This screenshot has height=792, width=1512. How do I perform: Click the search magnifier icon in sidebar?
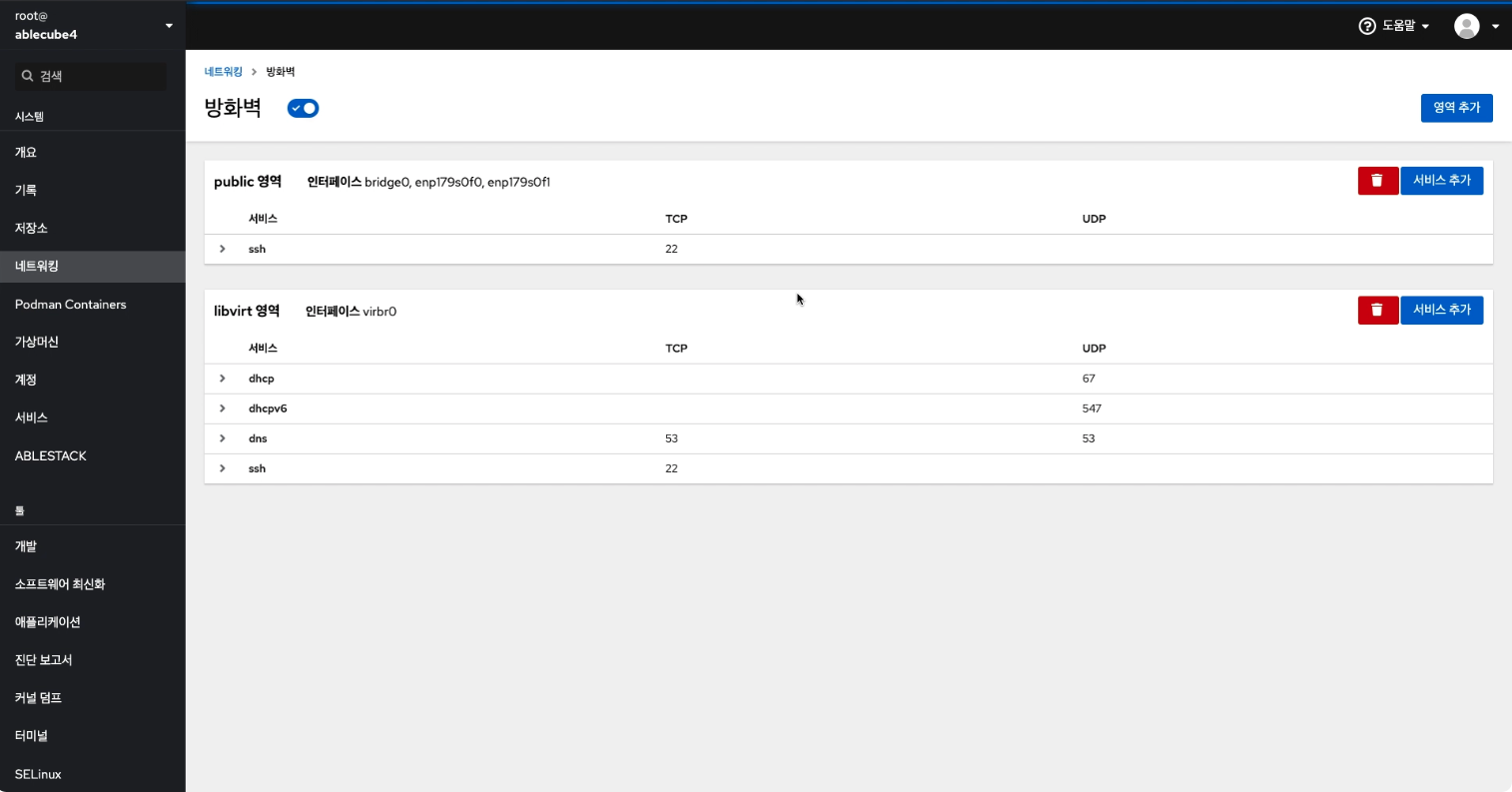coord(28,76)
